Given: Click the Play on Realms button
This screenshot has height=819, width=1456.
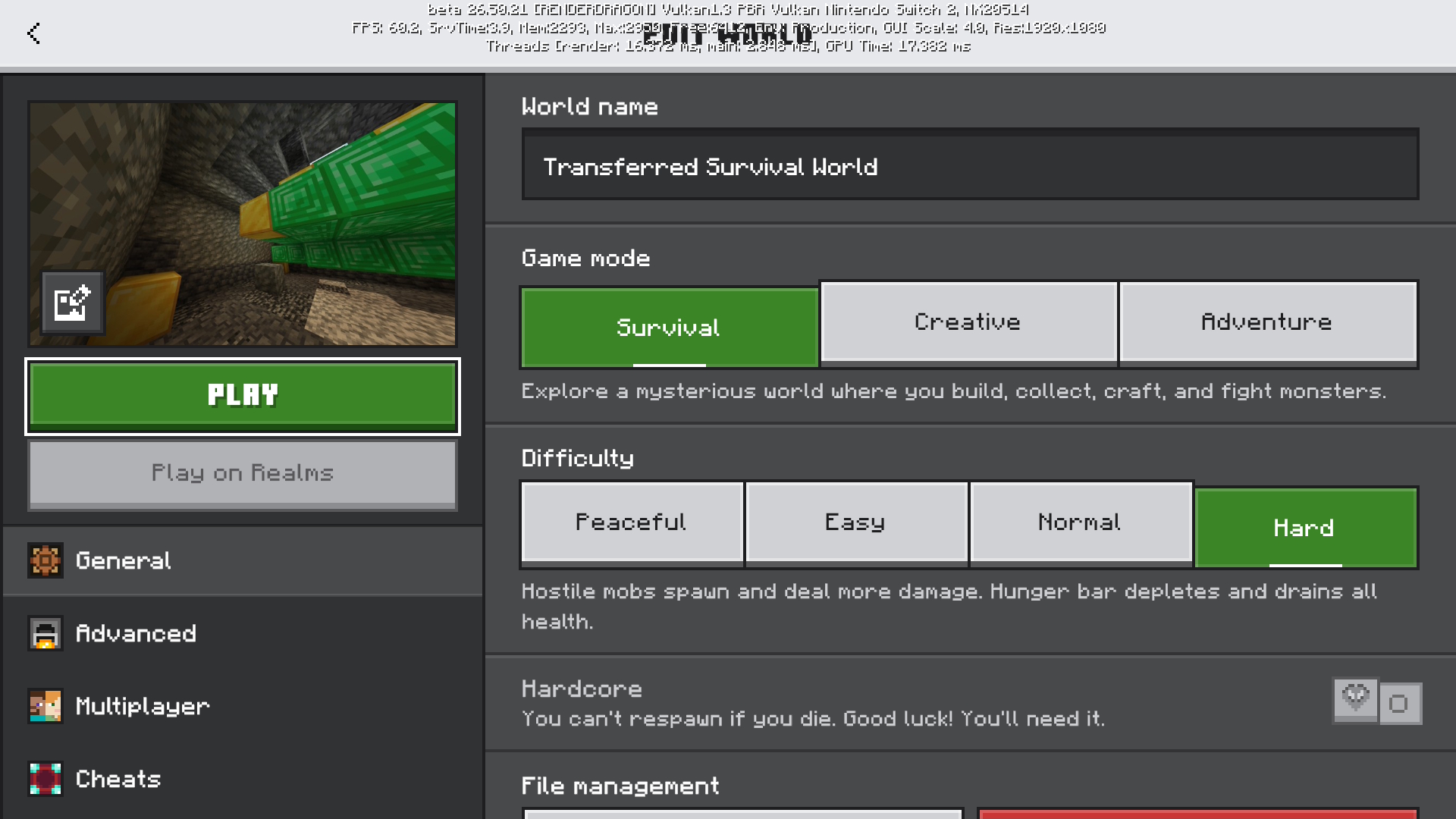Looking at the screenshot, I should (243, 474).
